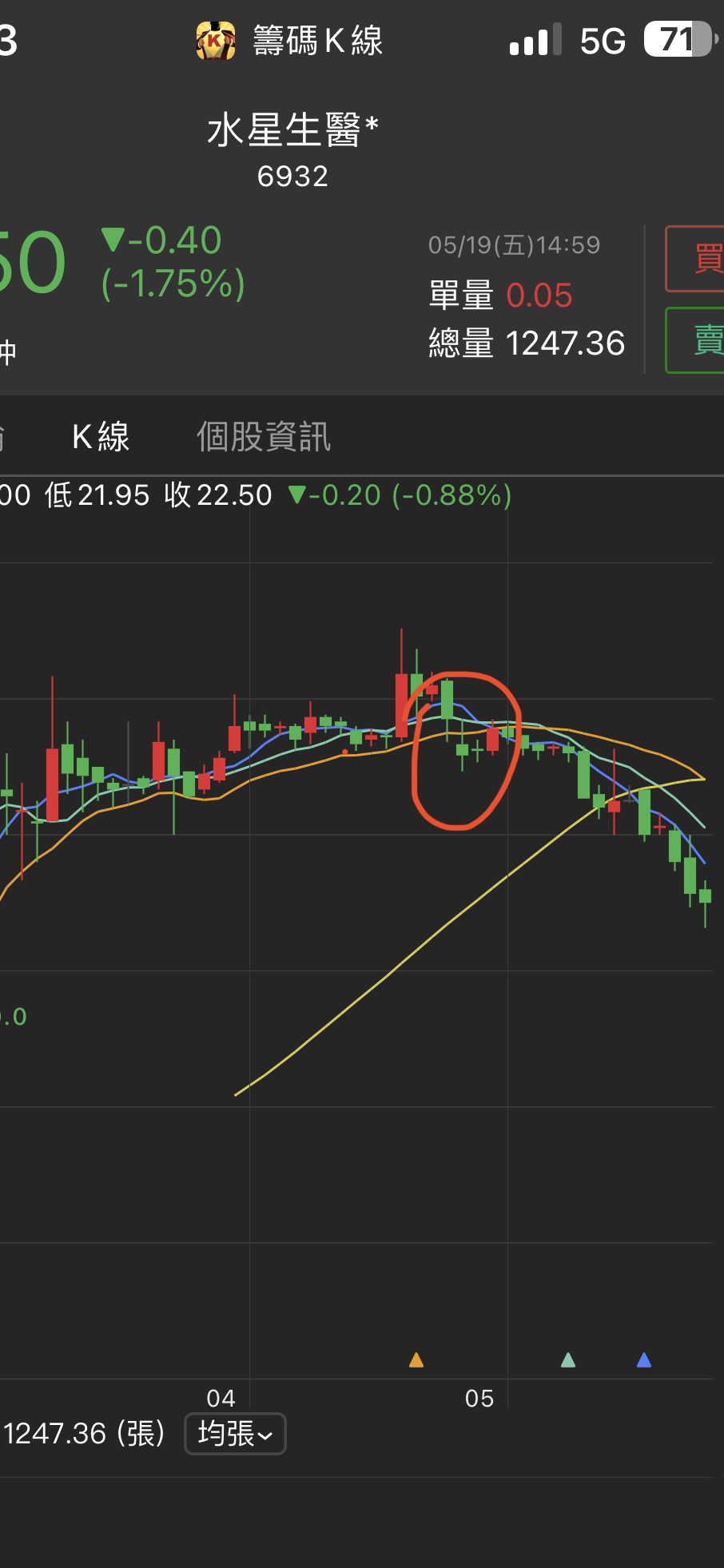Viewport: 724px width, 1568px height.
Task: Tap the blue triangle marker on timeline
Action: (644, 1360)
